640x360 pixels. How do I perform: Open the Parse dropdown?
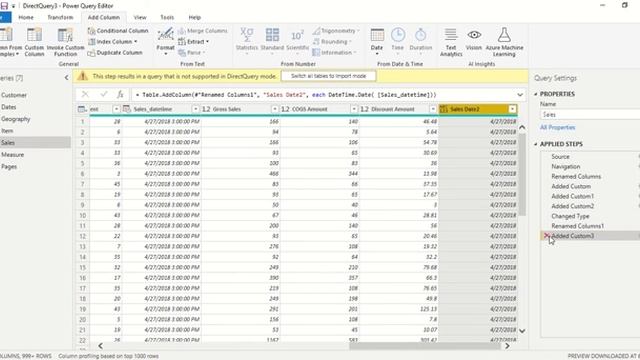click(191, 53)
